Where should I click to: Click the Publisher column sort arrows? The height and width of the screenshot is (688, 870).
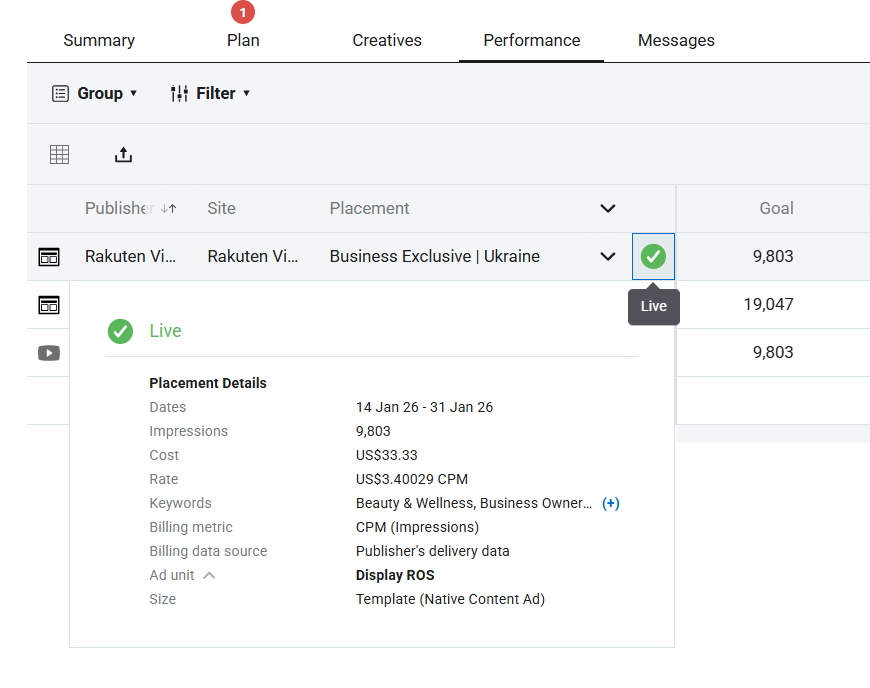tap(168, 209)
